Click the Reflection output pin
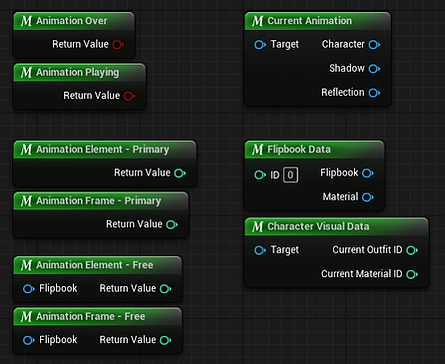Viewport: 445px width, 364px height. (x=374, y=93)
